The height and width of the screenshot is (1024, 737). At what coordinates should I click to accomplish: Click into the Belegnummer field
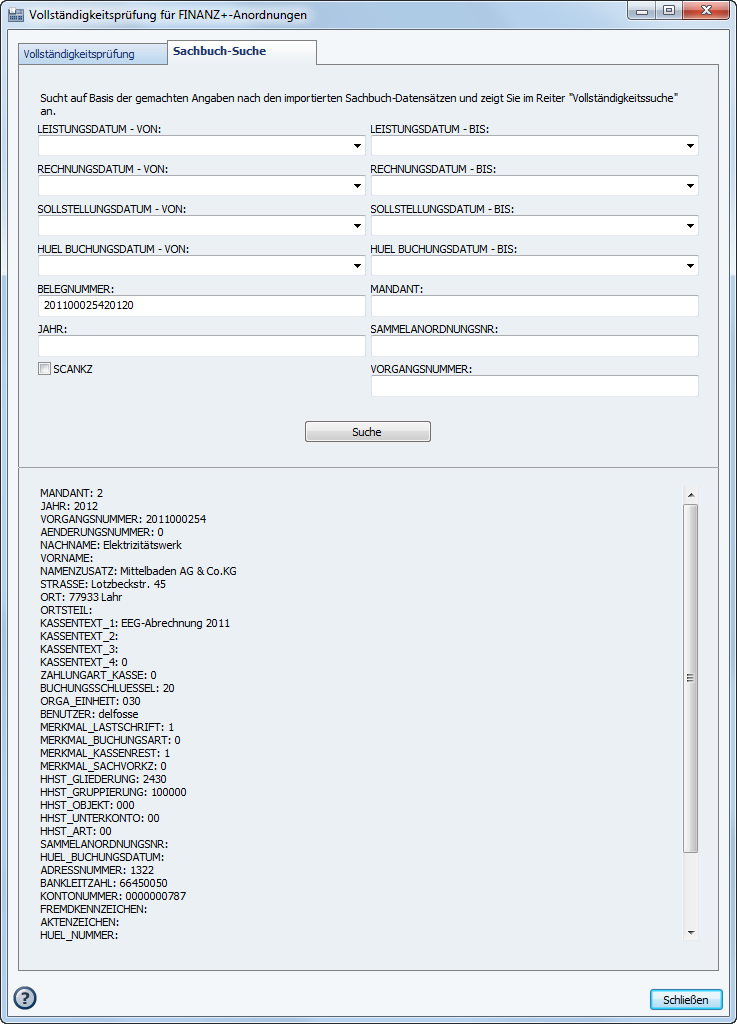click(x=202, y=306)
